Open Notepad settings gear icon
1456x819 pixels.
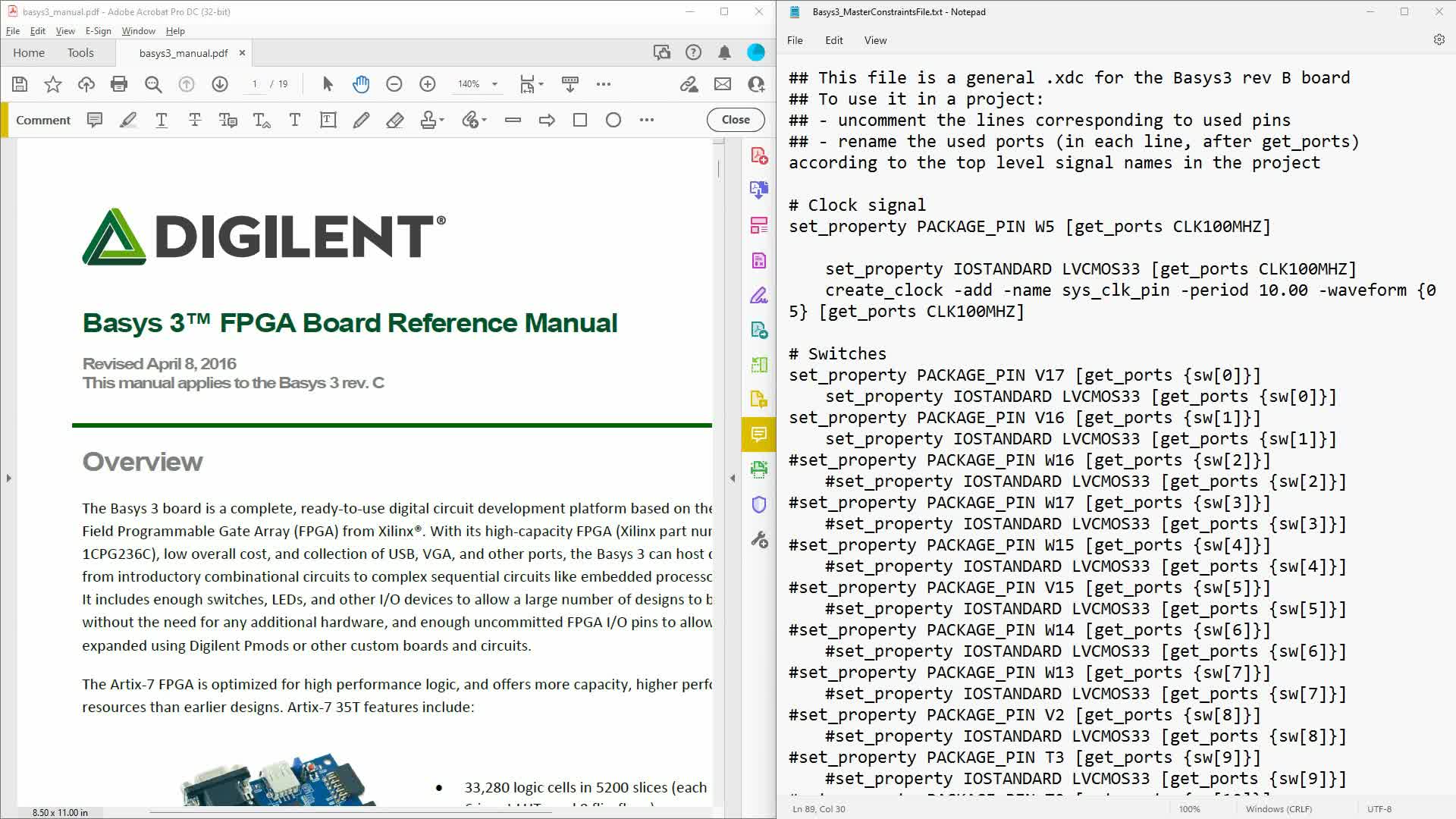pos(1439,40)
